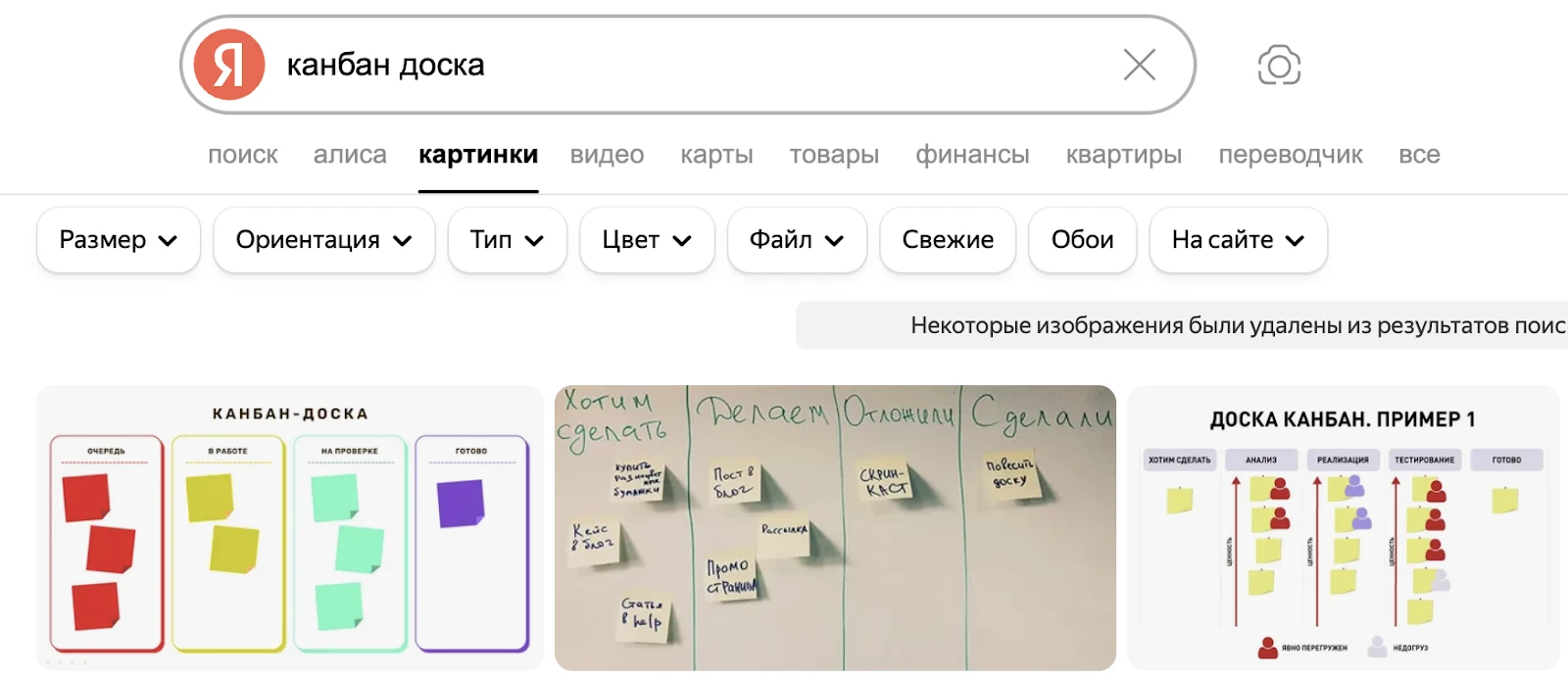This screenshot has height=679, width=1568.
Task: Open the Ориентация dropdown
Action: [323, 240]
